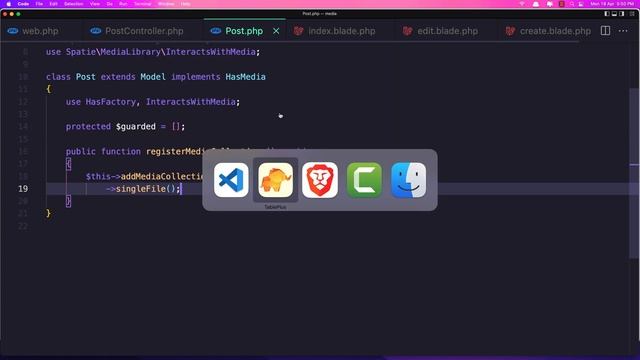Screen dimensions: 640x360
Task: Open Control Center in menu bar
Action: tap(581, 4)
